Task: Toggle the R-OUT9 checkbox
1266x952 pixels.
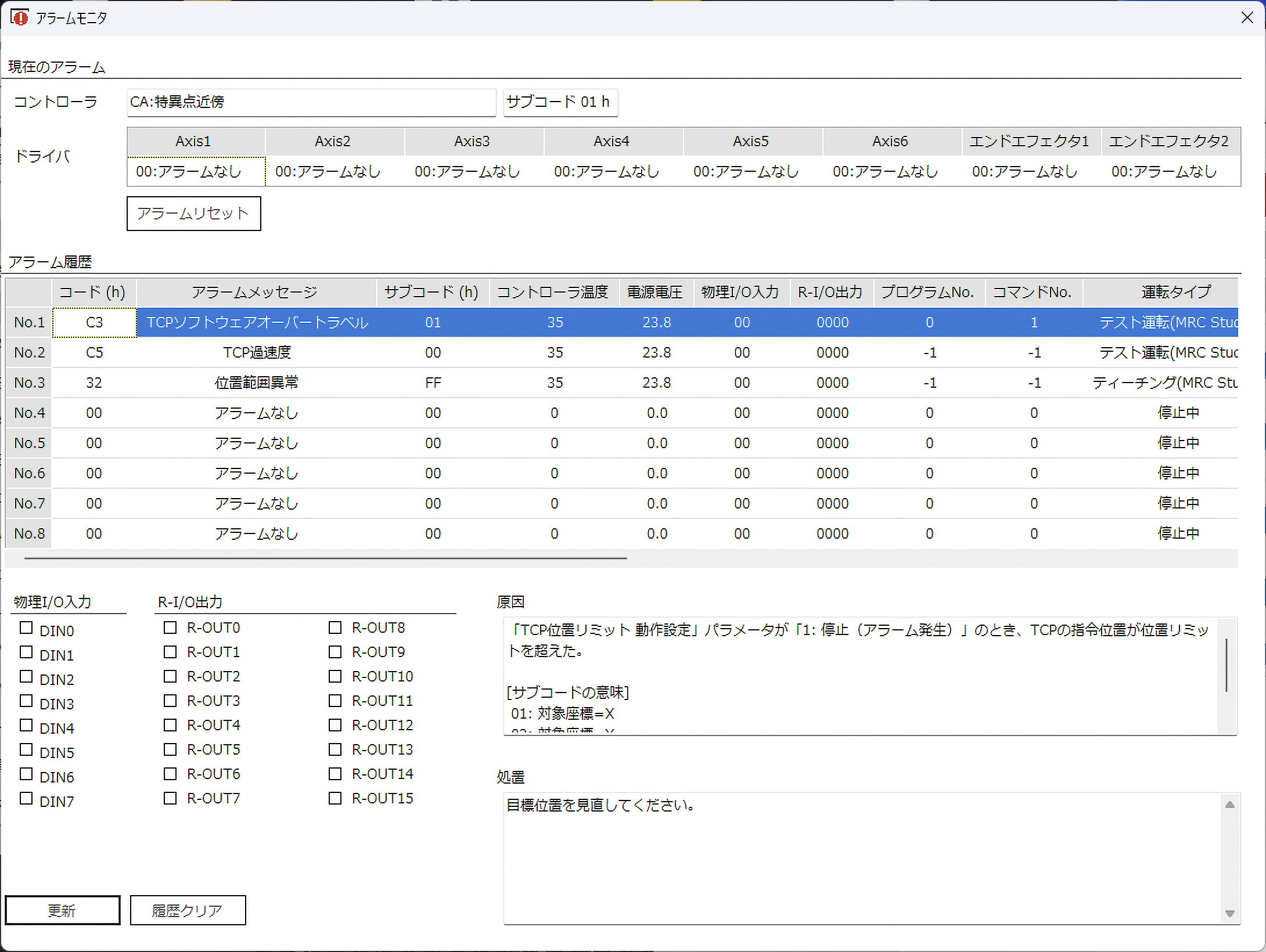Action: click(x=335, y=652)
